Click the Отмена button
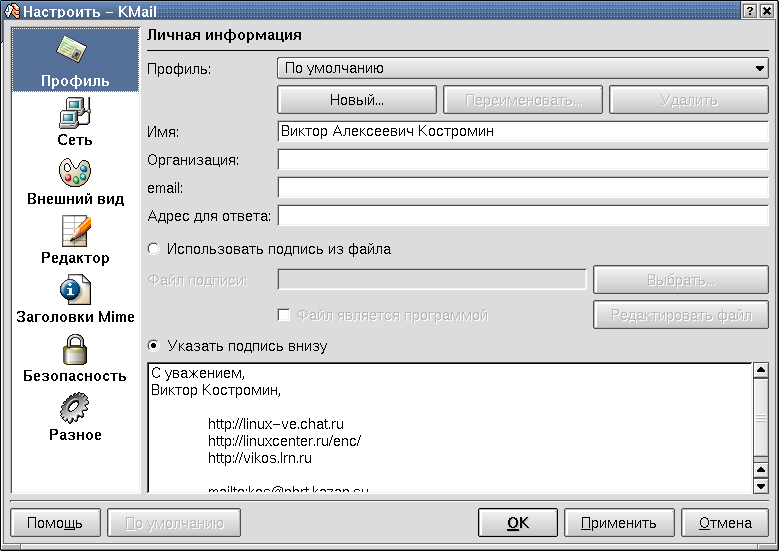 click(725, 523)
